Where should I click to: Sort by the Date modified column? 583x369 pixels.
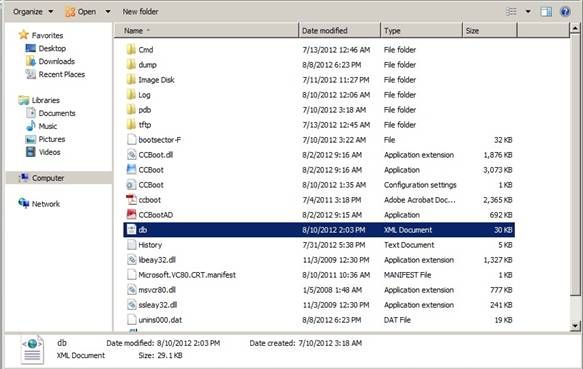[339, 31]
